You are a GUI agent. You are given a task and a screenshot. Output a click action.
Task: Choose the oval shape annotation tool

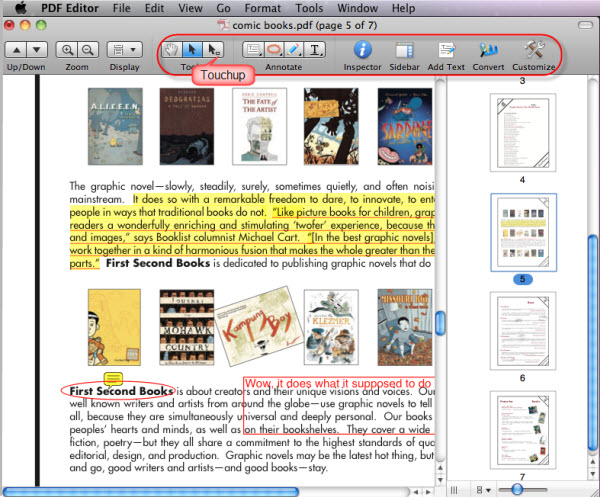pyautogui.click(x=274, y=50)
